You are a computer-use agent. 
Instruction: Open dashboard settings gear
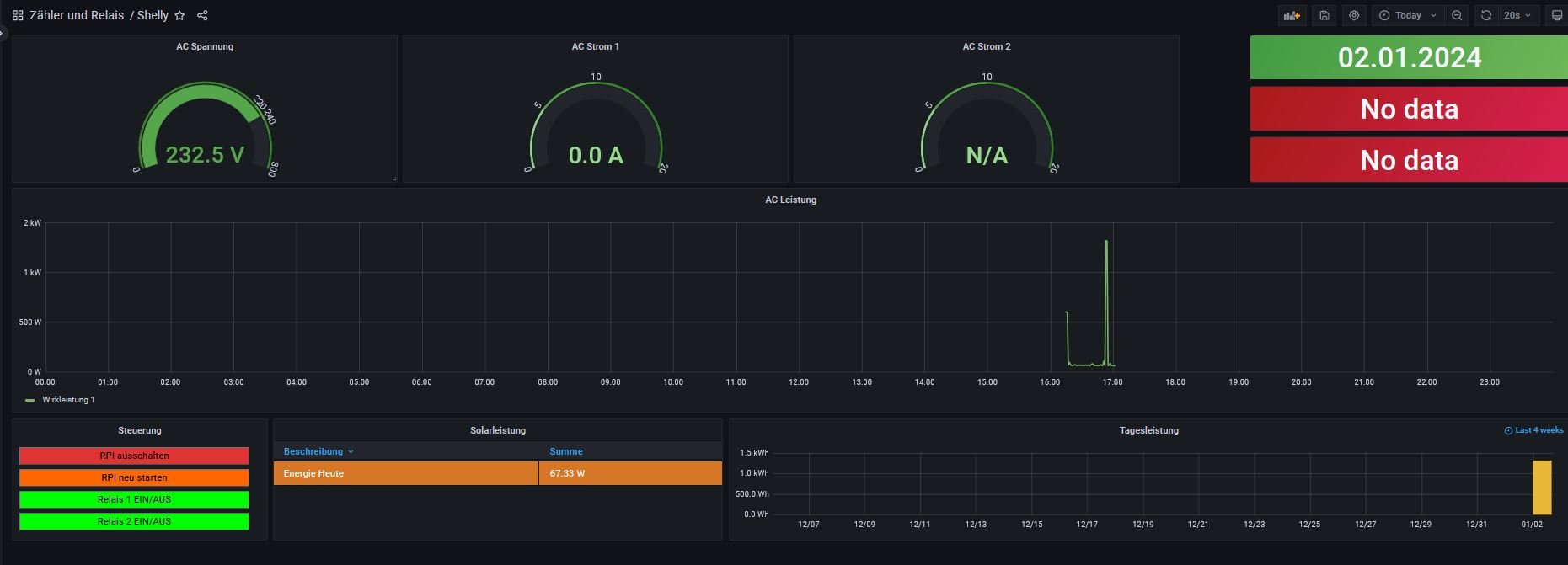[x=1354, y=15]
